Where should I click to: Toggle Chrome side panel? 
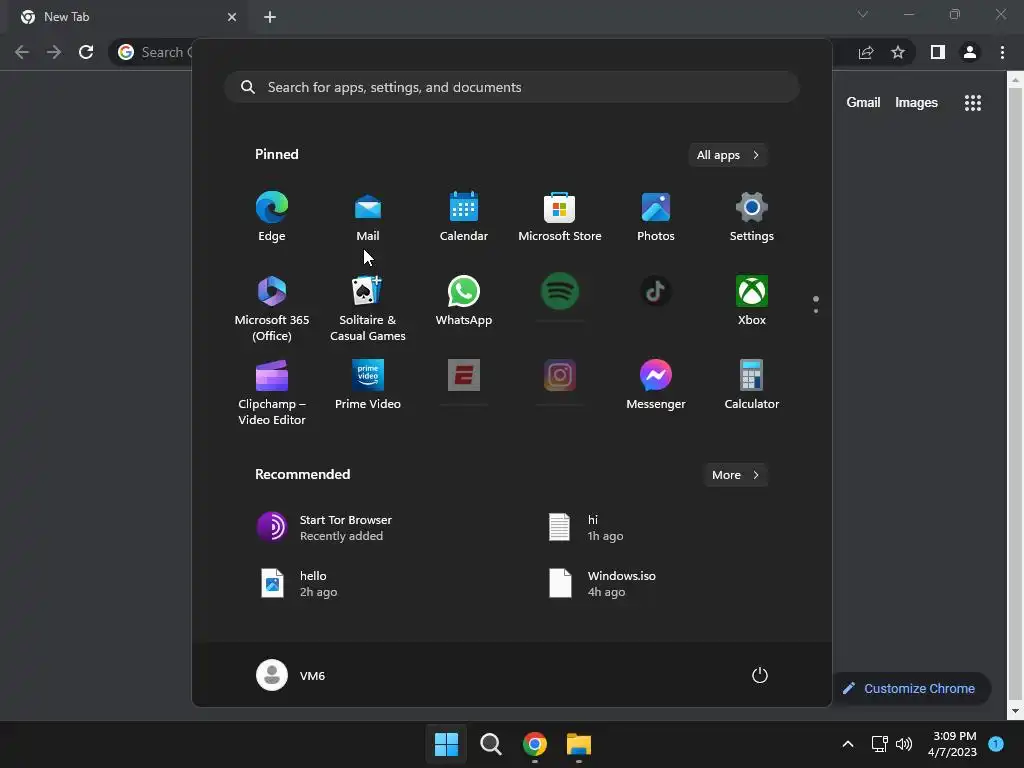[x=938, y=52]
